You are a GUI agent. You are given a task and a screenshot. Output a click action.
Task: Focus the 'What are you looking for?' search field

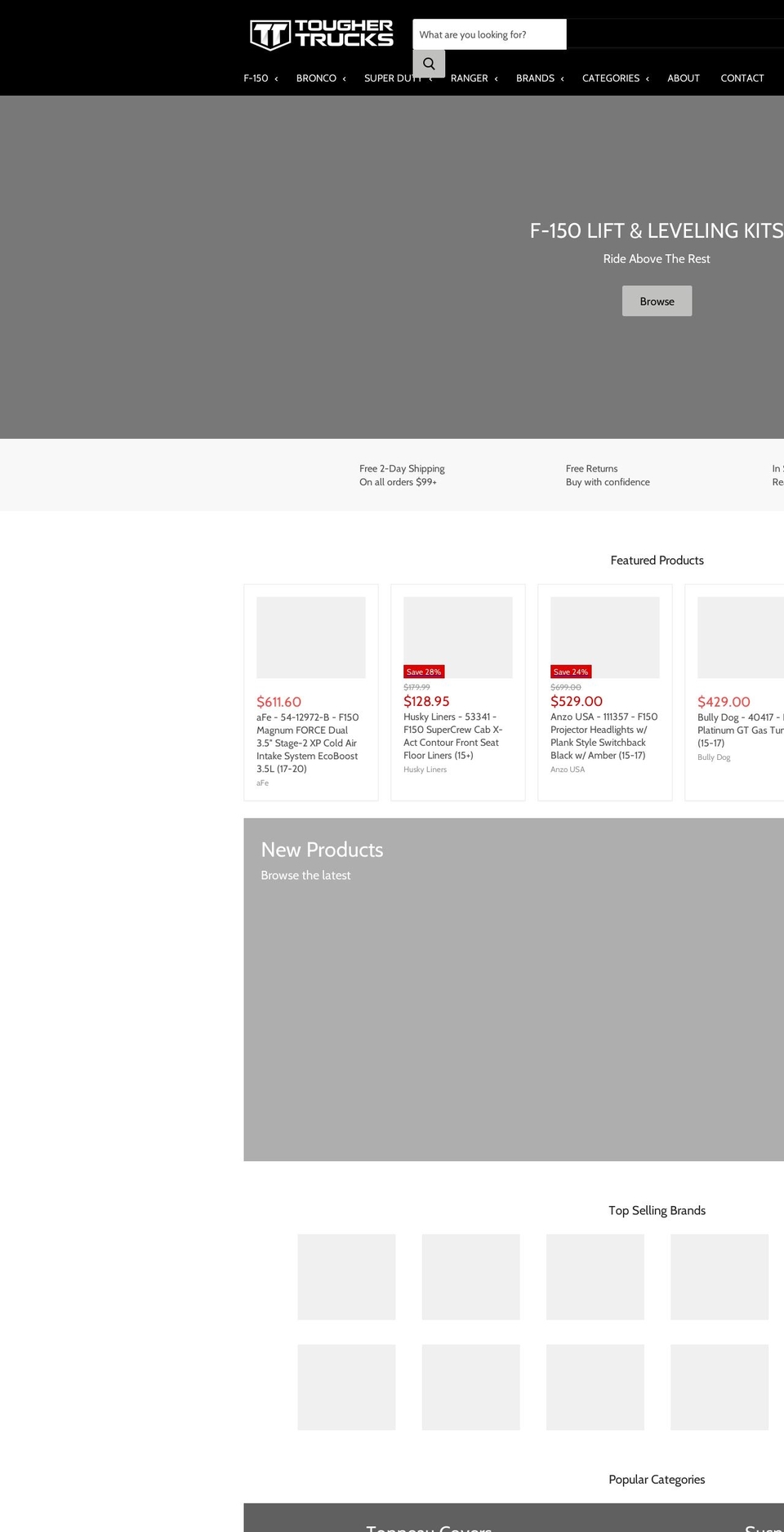pyautogui.click(x=489, y=34)
